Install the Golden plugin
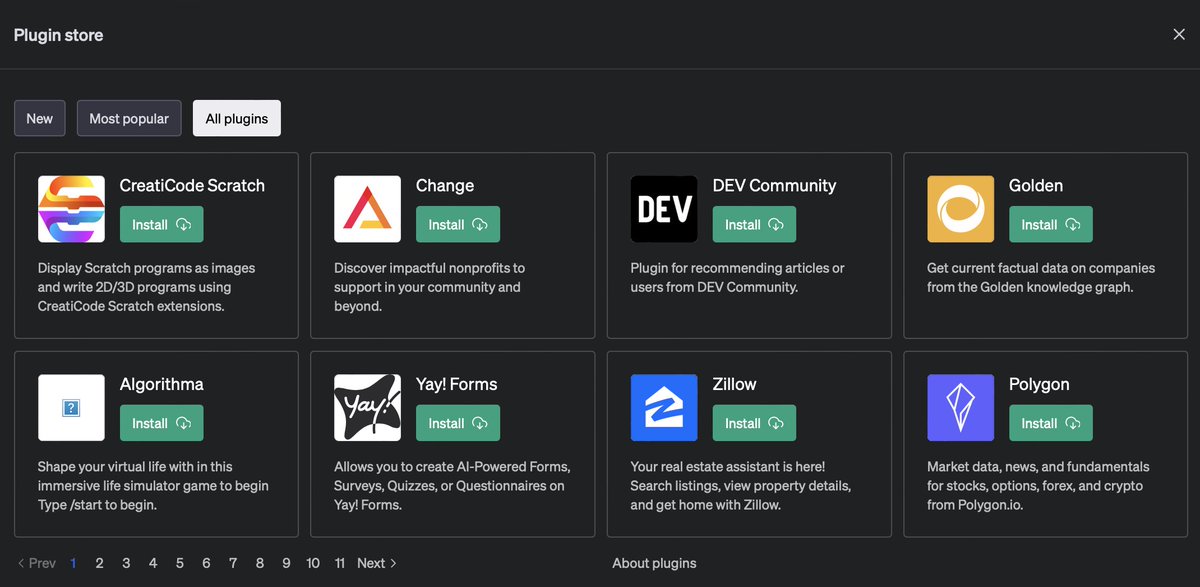This screenshot has width=1200, height=587. point(1050,224)
